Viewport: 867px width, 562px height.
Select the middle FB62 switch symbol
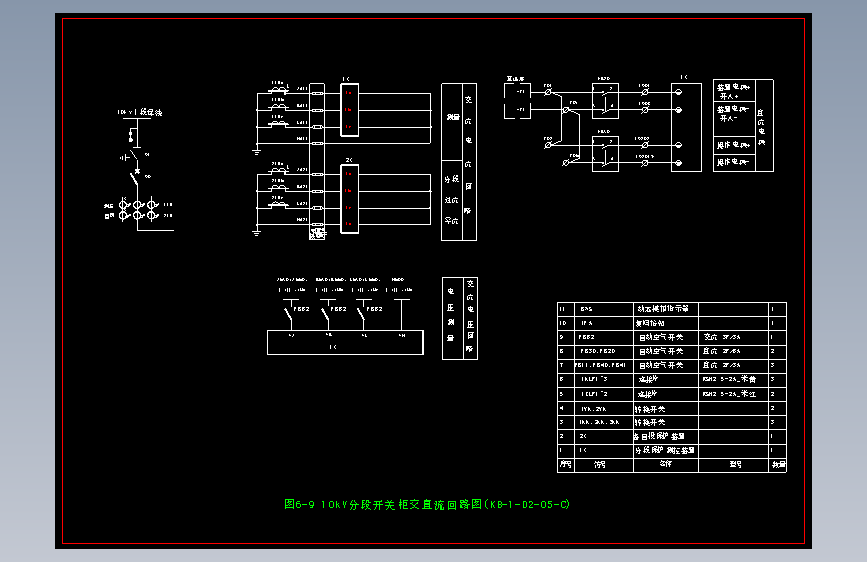pos(326,314)
